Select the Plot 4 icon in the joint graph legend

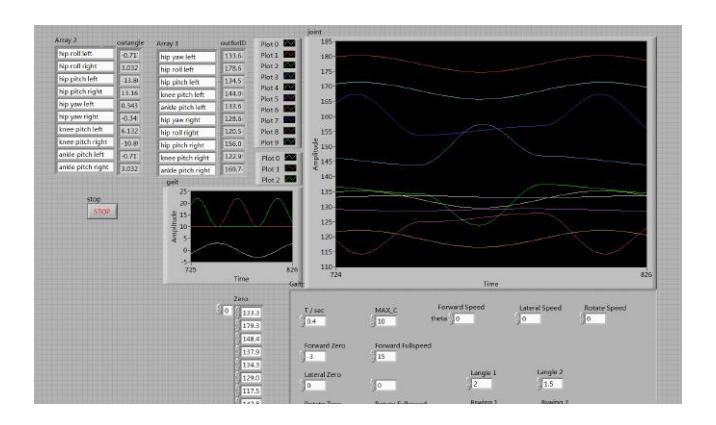click(x=289, y=87)
